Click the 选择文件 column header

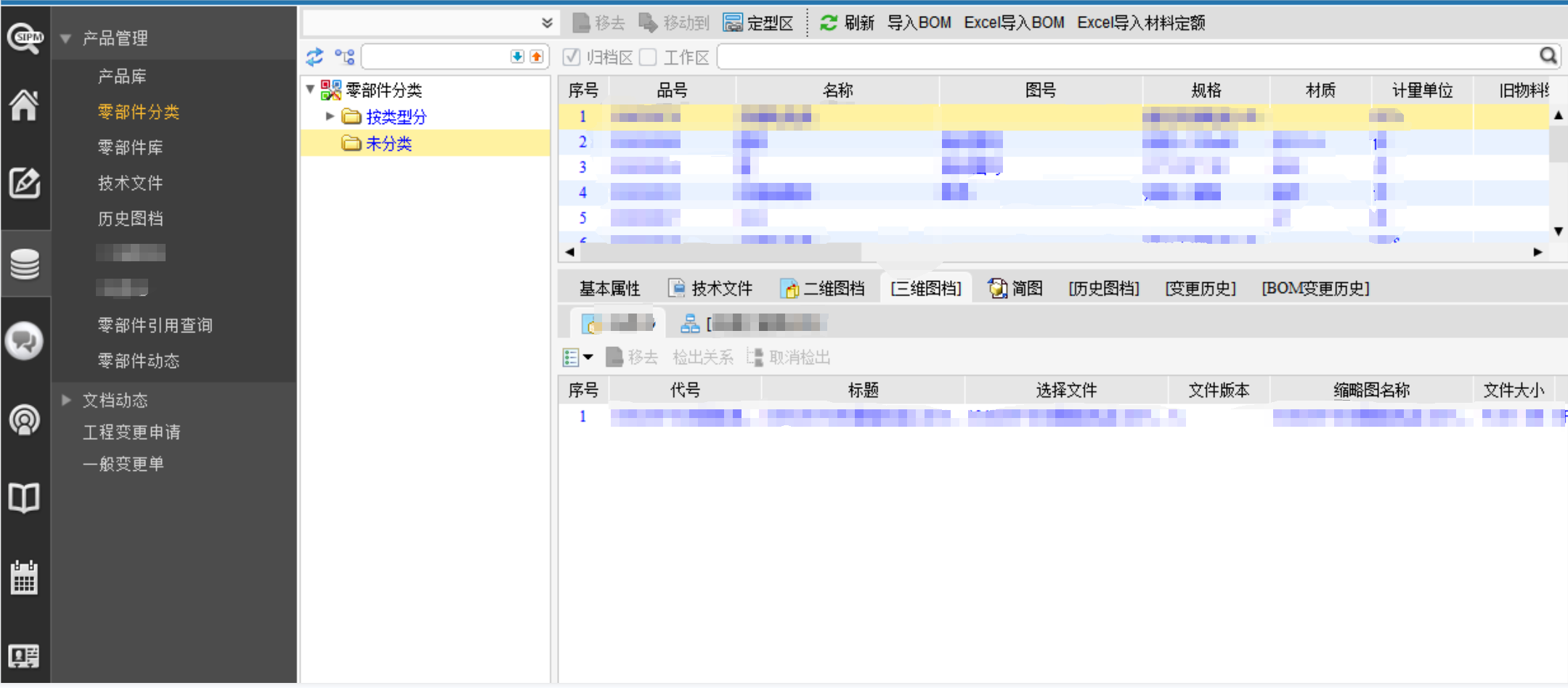[x=1065, y=390]
